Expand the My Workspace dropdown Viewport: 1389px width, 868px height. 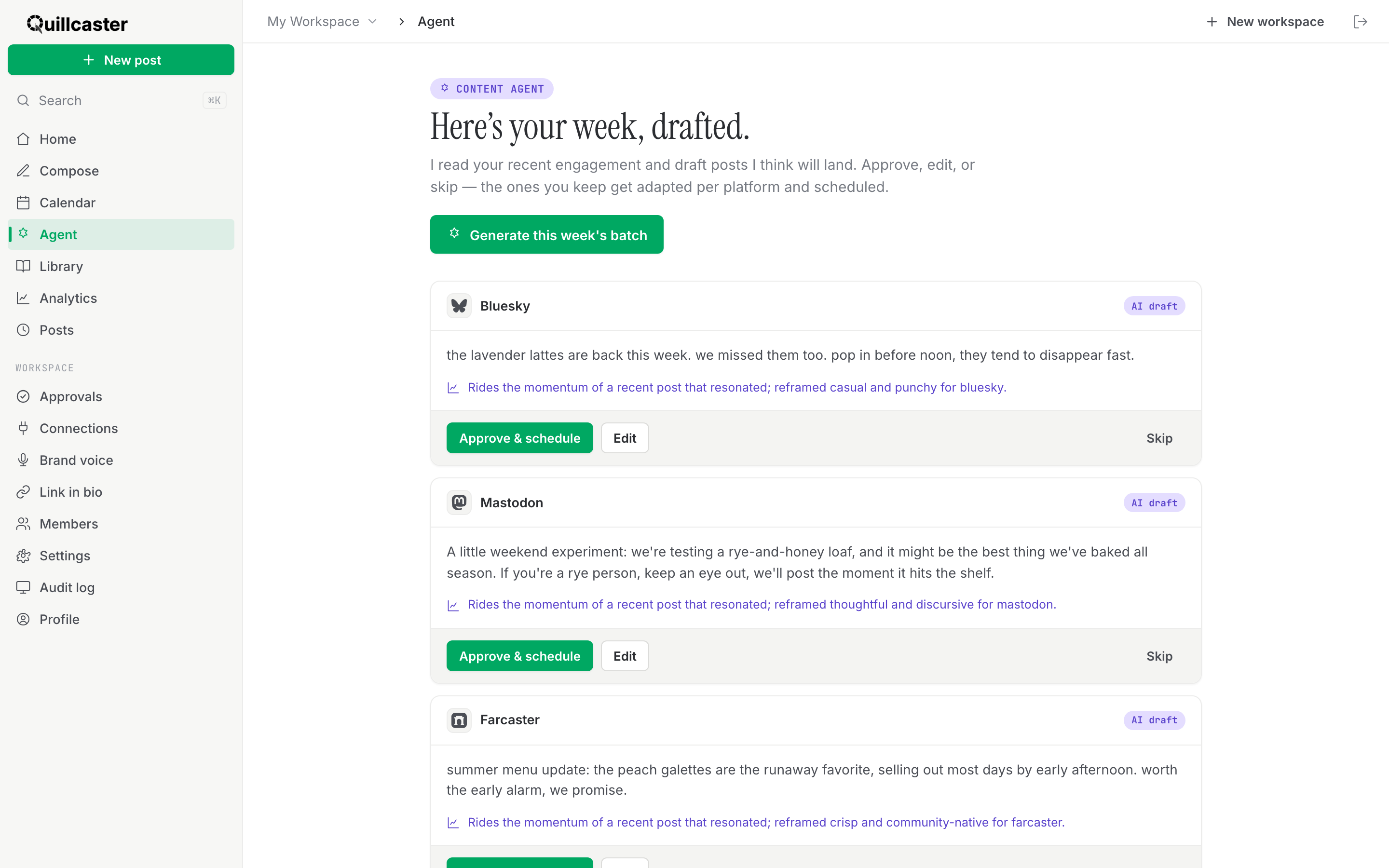[x=322, y=22]
